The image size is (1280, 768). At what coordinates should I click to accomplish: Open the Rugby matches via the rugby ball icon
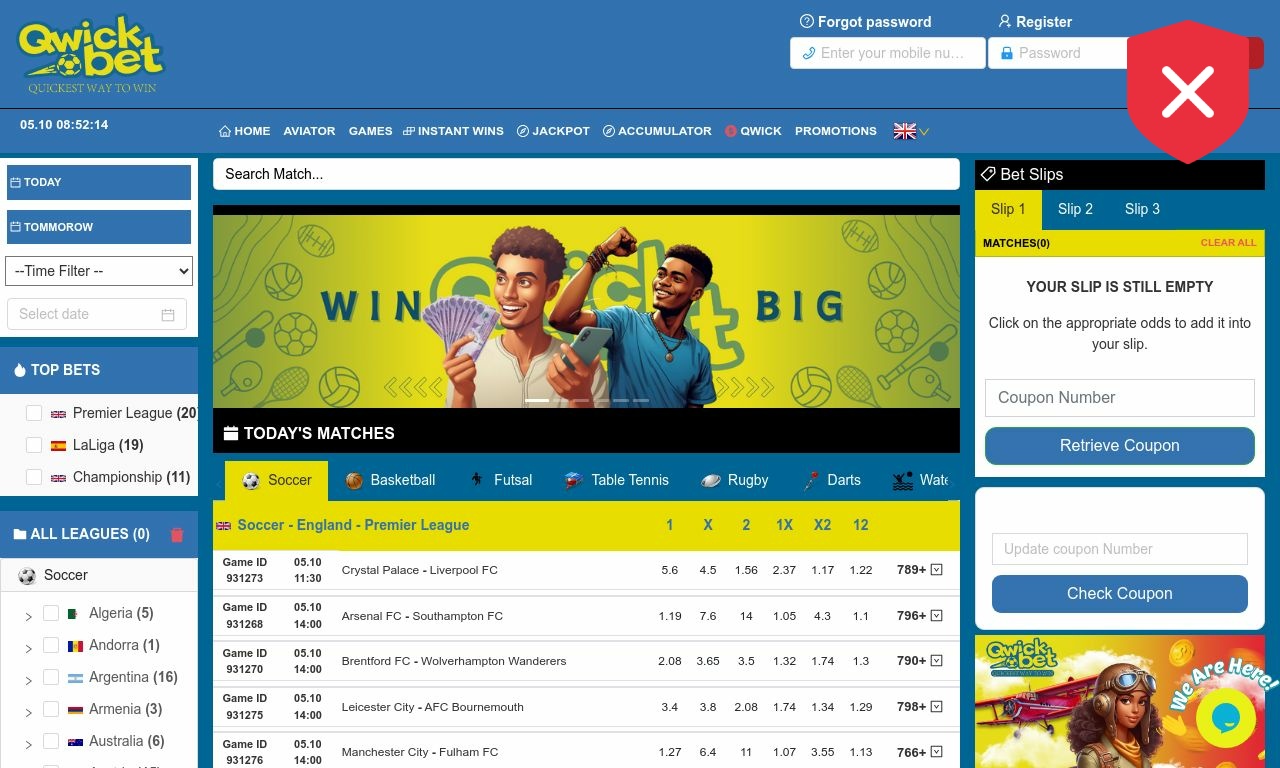711,480
